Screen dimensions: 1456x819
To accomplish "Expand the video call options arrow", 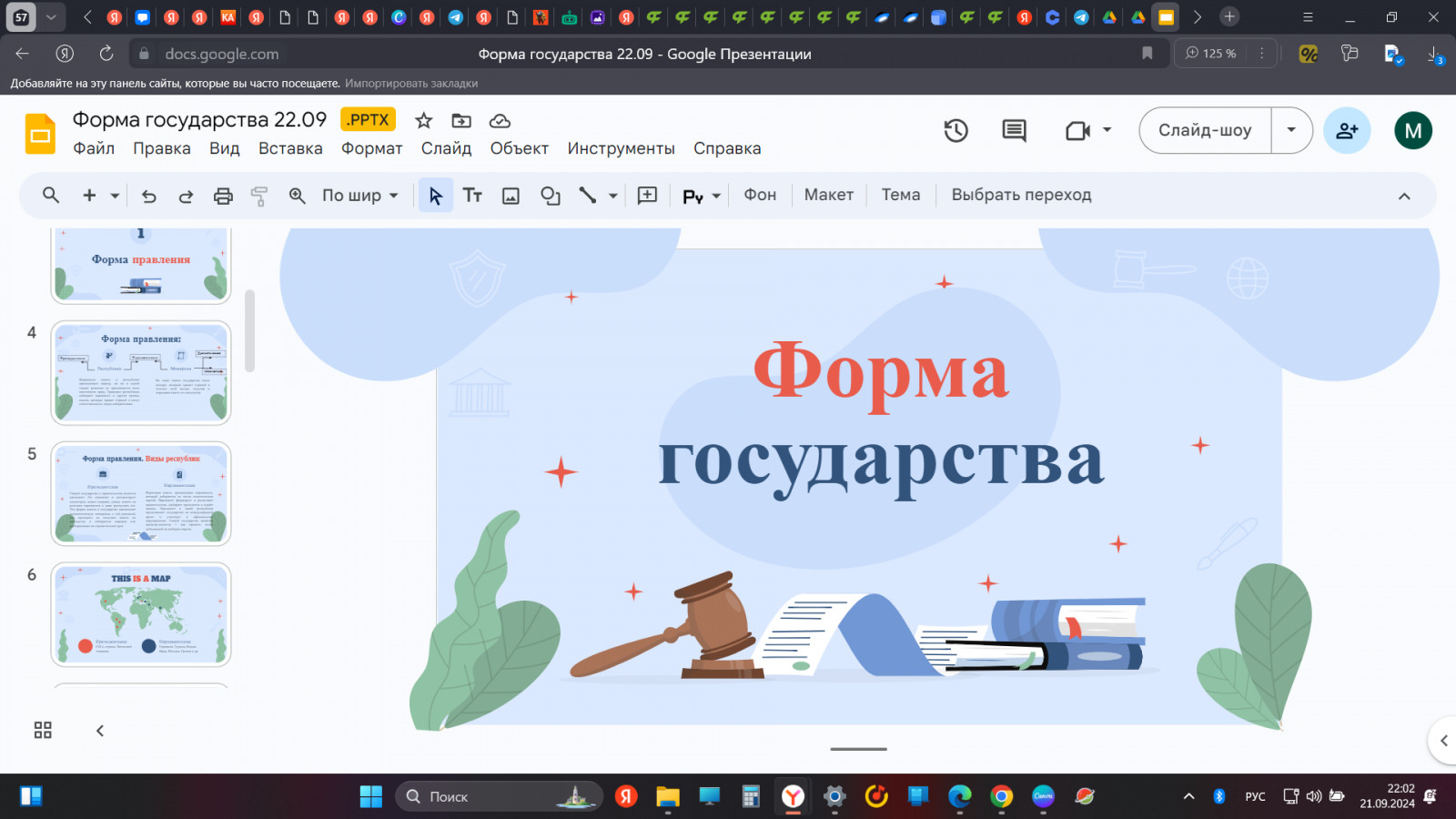I will (1107, 130).
